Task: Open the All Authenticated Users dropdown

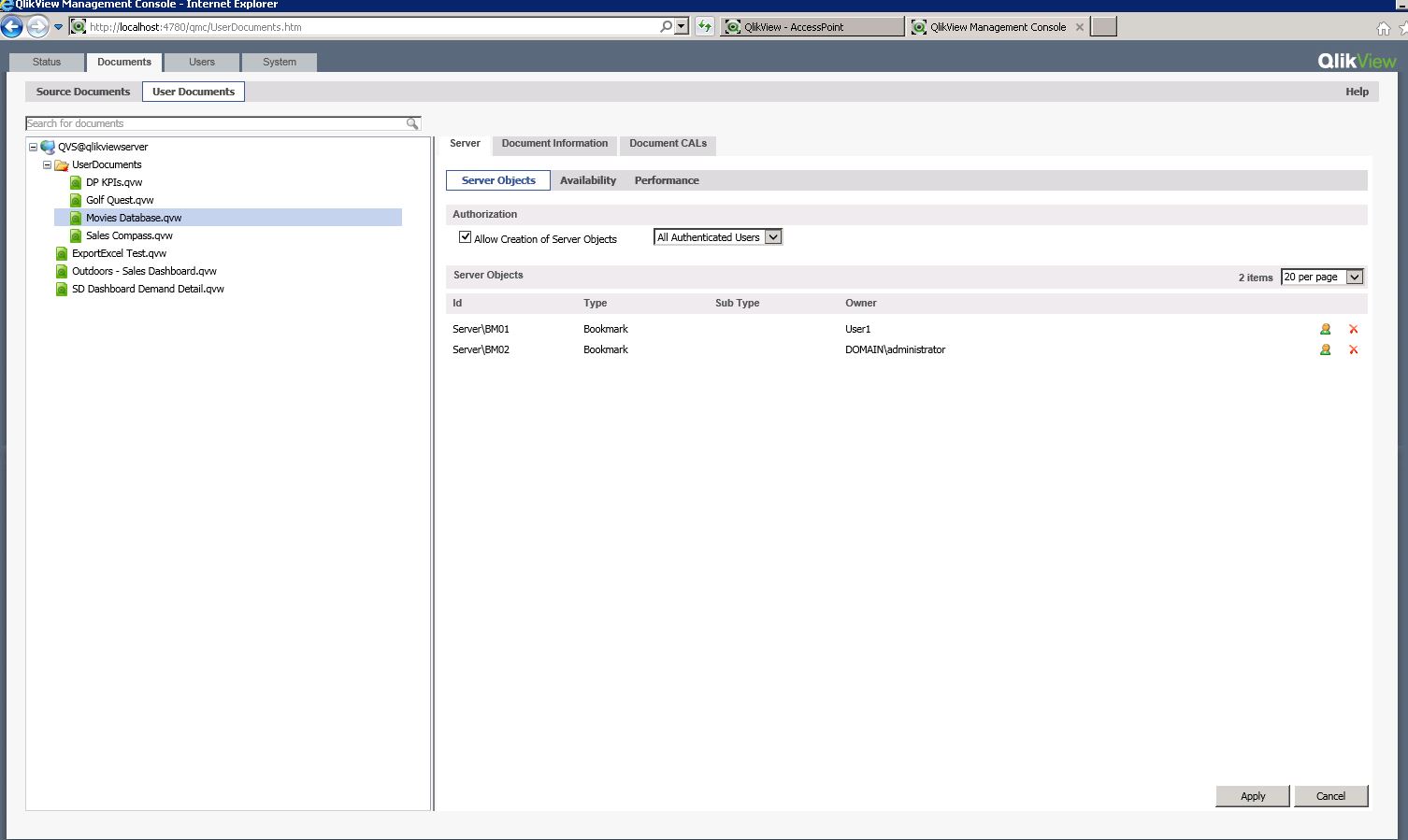Action: 772,236
